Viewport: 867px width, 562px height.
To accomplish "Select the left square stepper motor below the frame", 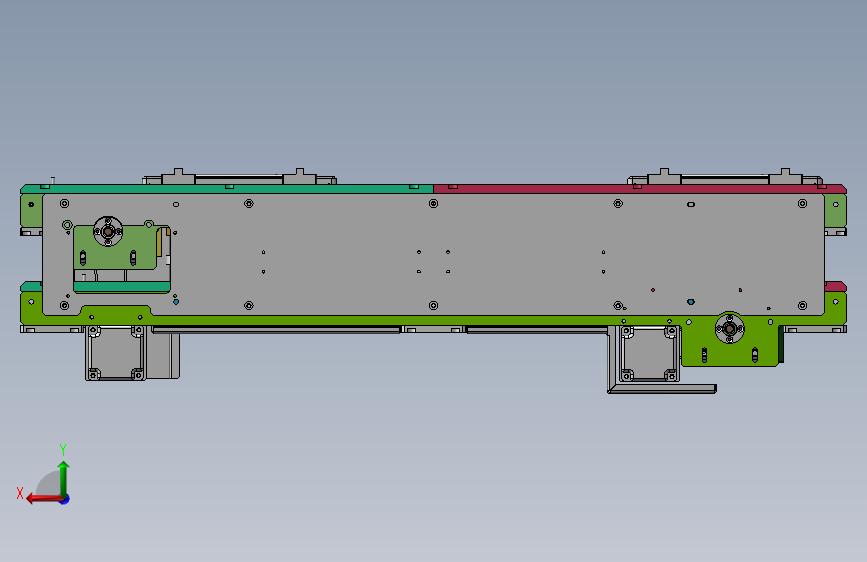I will pos(115,353).
